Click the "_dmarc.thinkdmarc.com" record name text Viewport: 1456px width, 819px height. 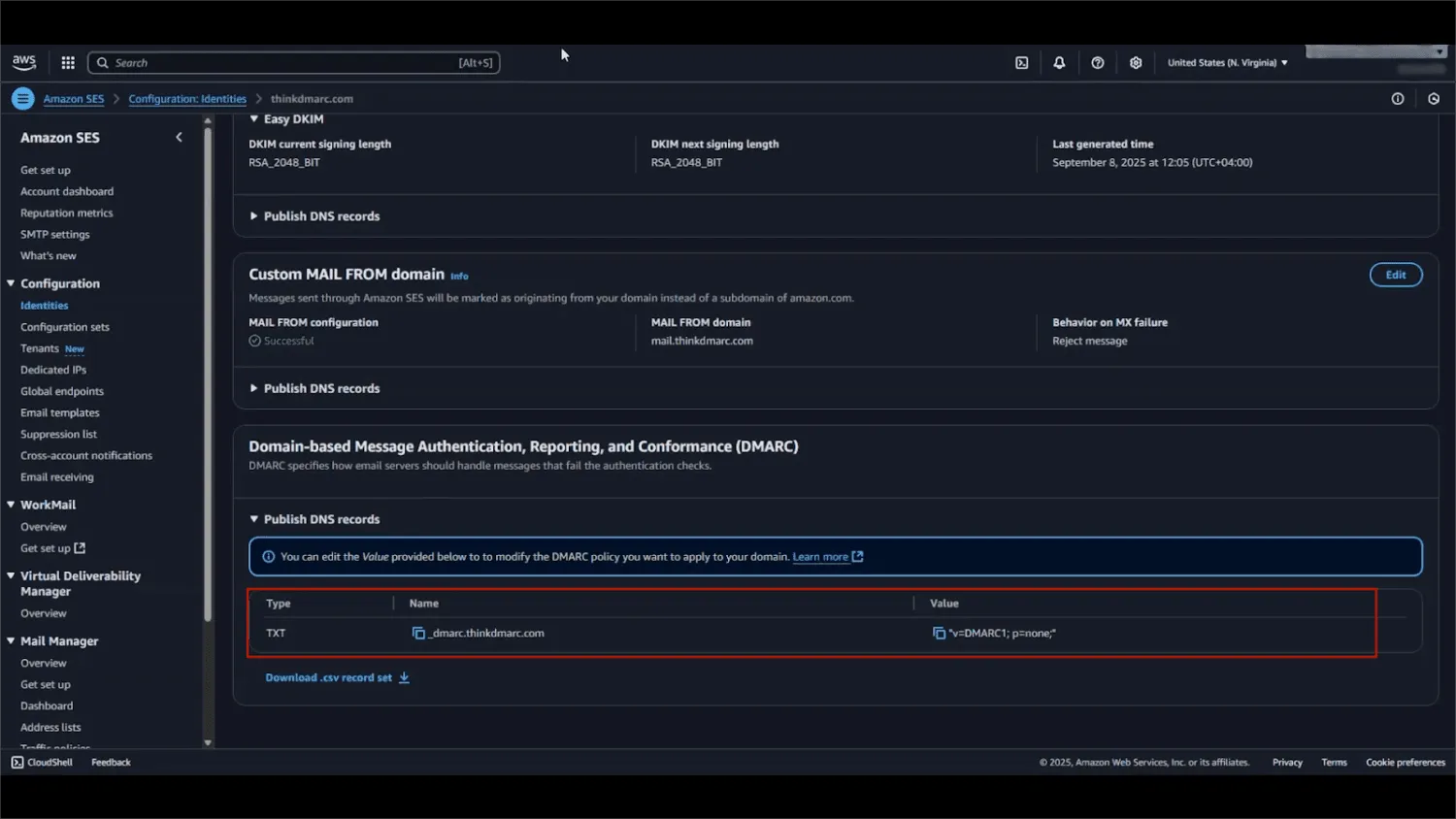pyautogui.click(x=486, y=633)
